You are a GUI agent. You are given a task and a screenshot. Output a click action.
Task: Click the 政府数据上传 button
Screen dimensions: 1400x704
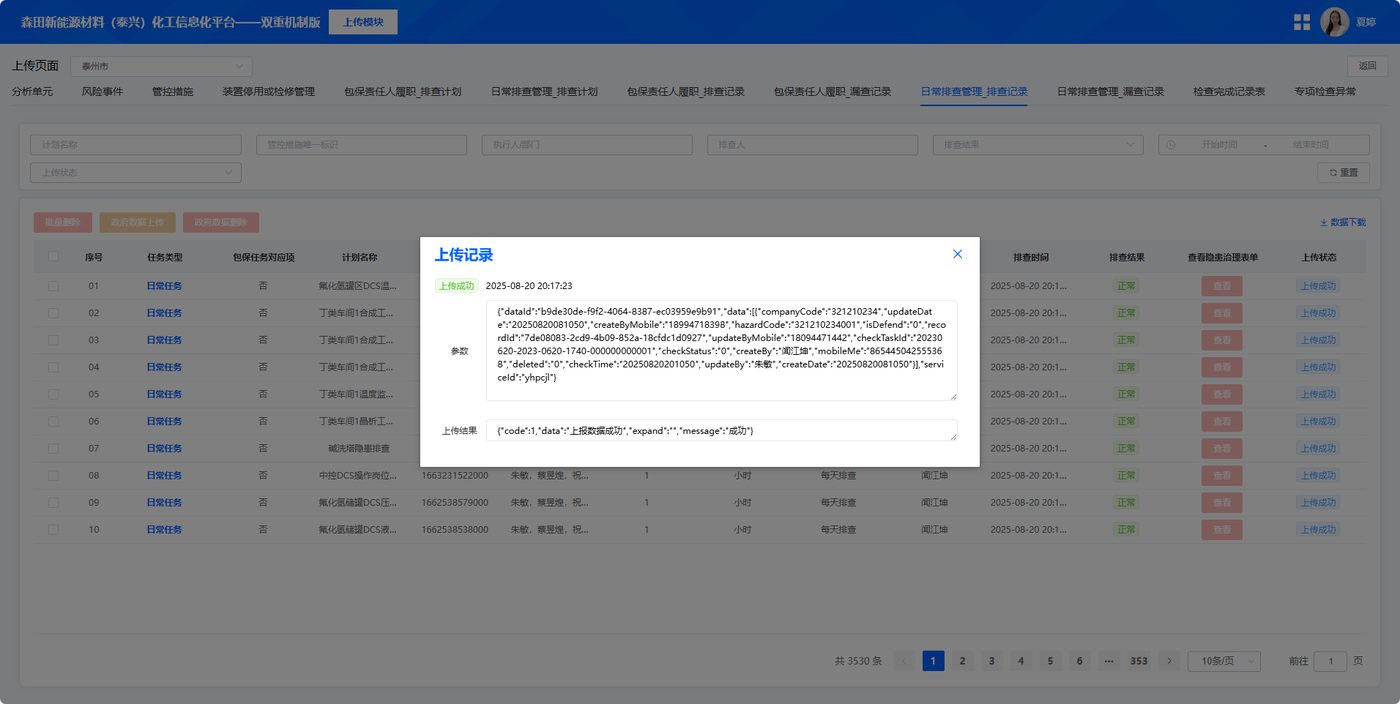coord(138,223)
